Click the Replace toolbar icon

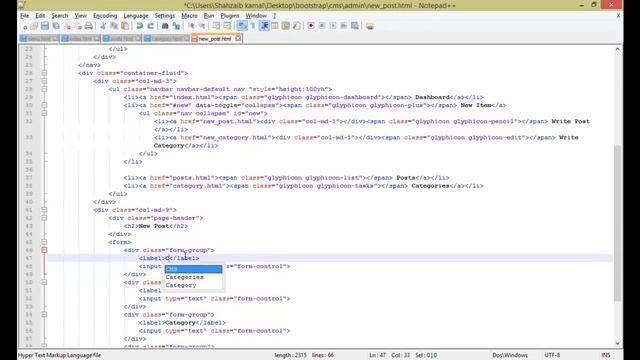[176, 26]
